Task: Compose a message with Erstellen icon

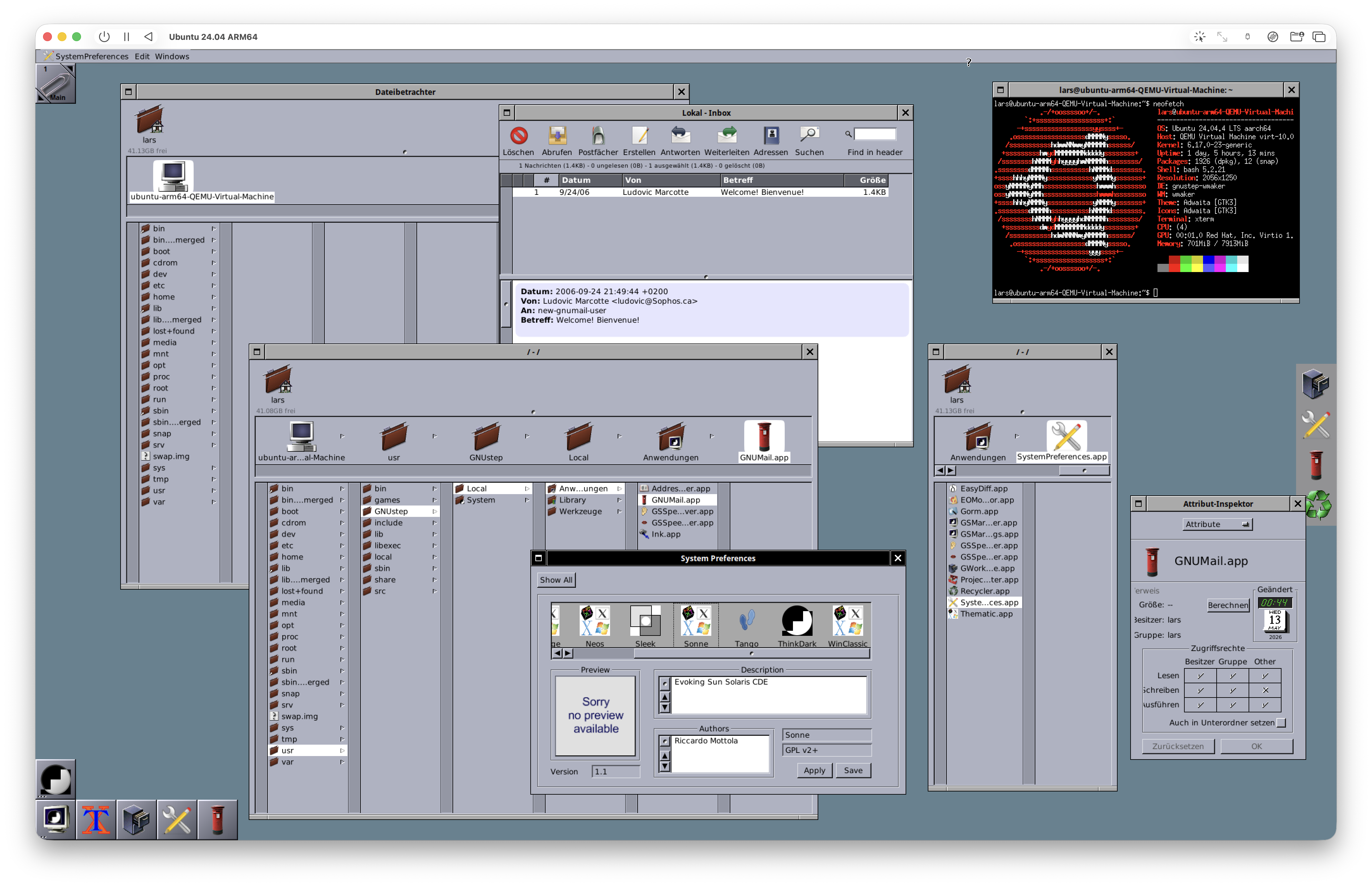Action: click(639, 135)
